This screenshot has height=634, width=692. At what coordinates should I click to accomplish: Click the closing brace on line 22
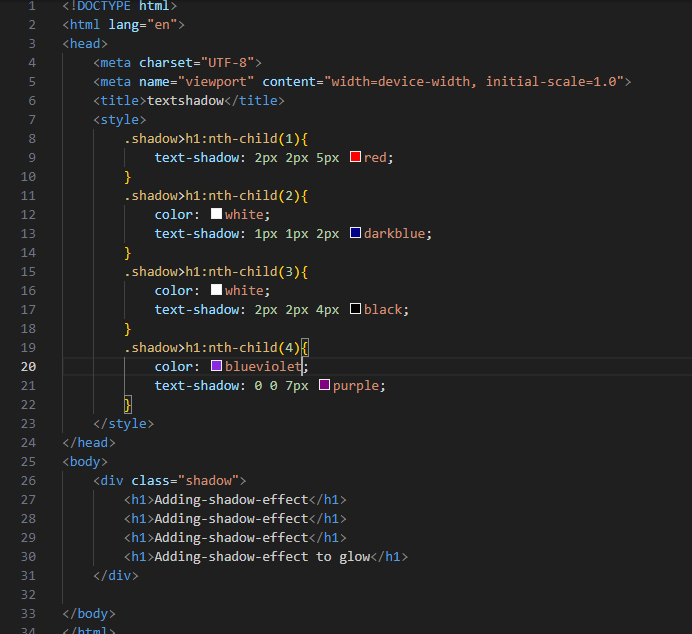[128, 405]
